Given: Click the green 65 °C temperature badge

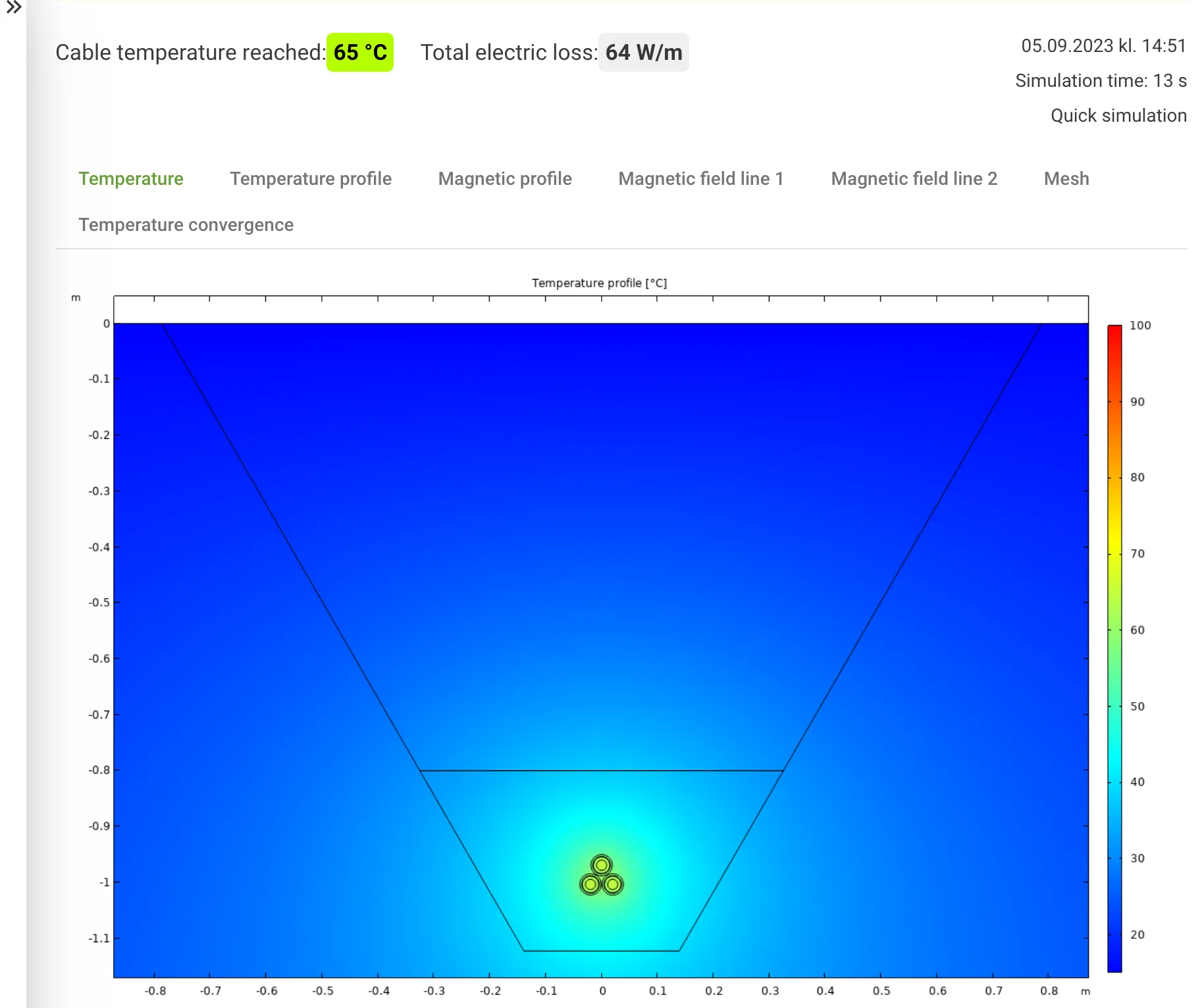Looking at the screenshot, I should 360,53.
